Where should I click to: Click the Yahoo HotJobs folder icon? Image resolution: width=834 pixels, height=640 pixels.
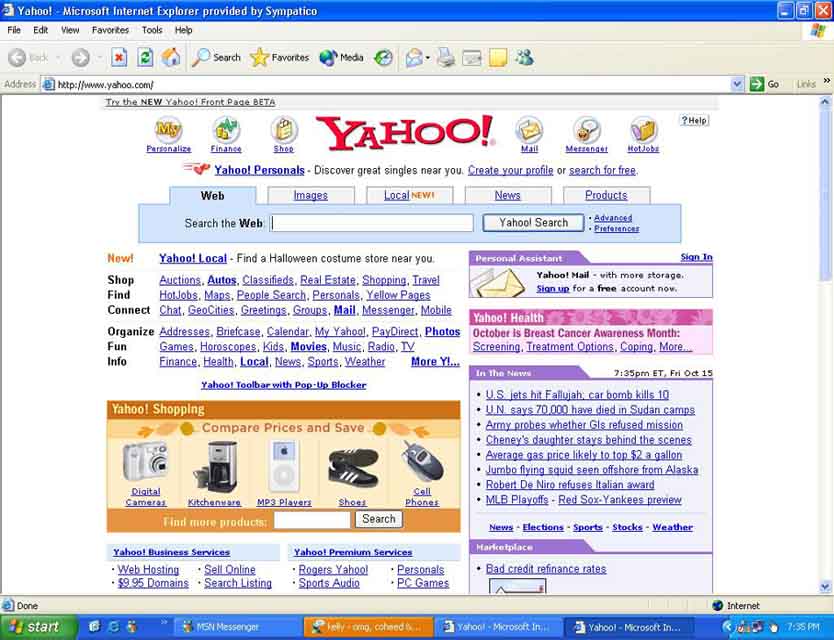pyautogui.click(x=643, y=130)
